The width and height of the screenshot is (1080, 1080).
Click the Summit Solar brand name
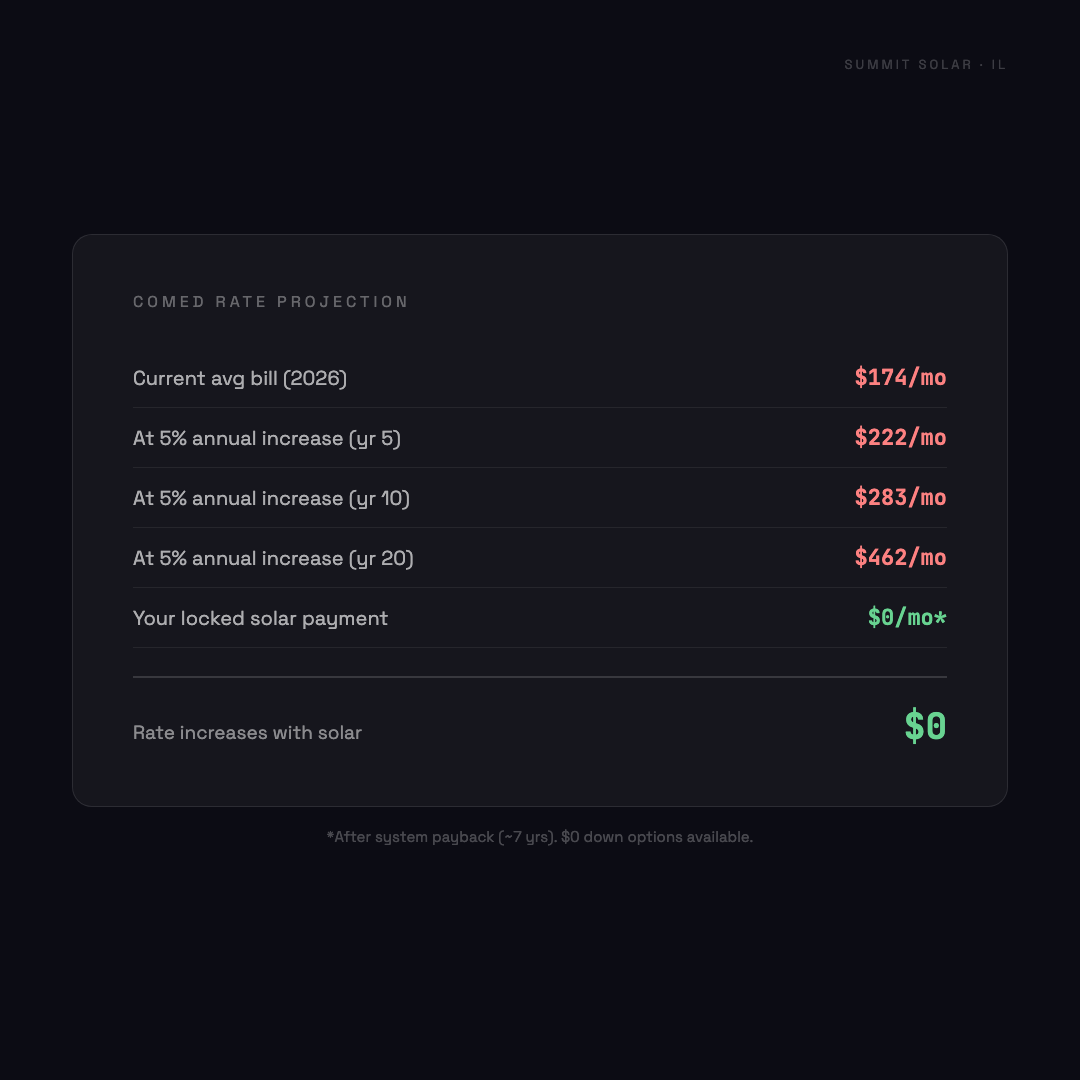(x=908, y=65)
